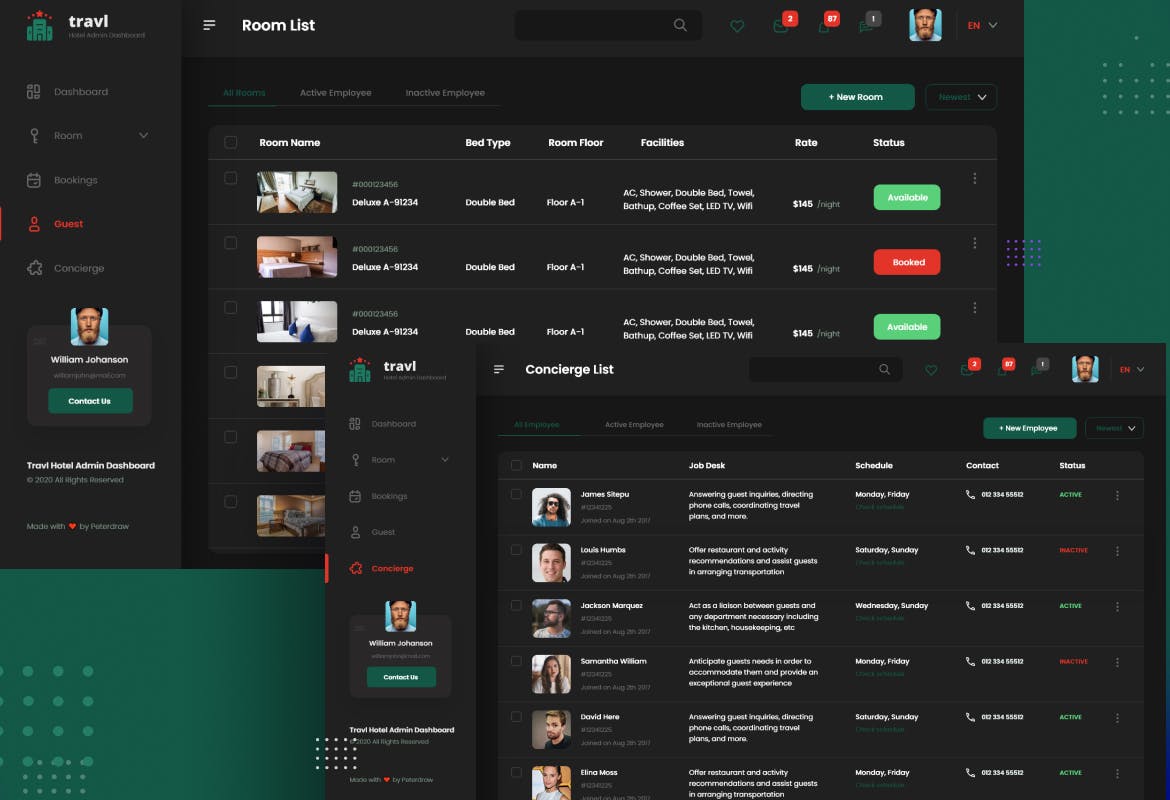Open more options for first Deluxe A-91234 Available row
This screenshot has height=800, width=1170.
tap(975, 178)
